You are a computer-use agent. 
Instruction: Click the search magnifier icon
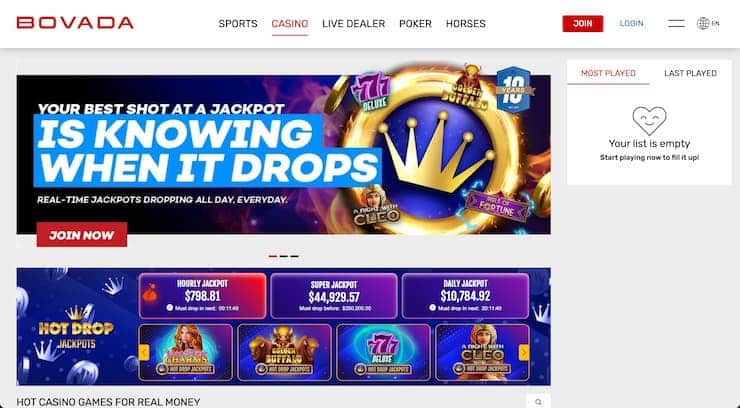pyautogui.click(x=538, y=402)
